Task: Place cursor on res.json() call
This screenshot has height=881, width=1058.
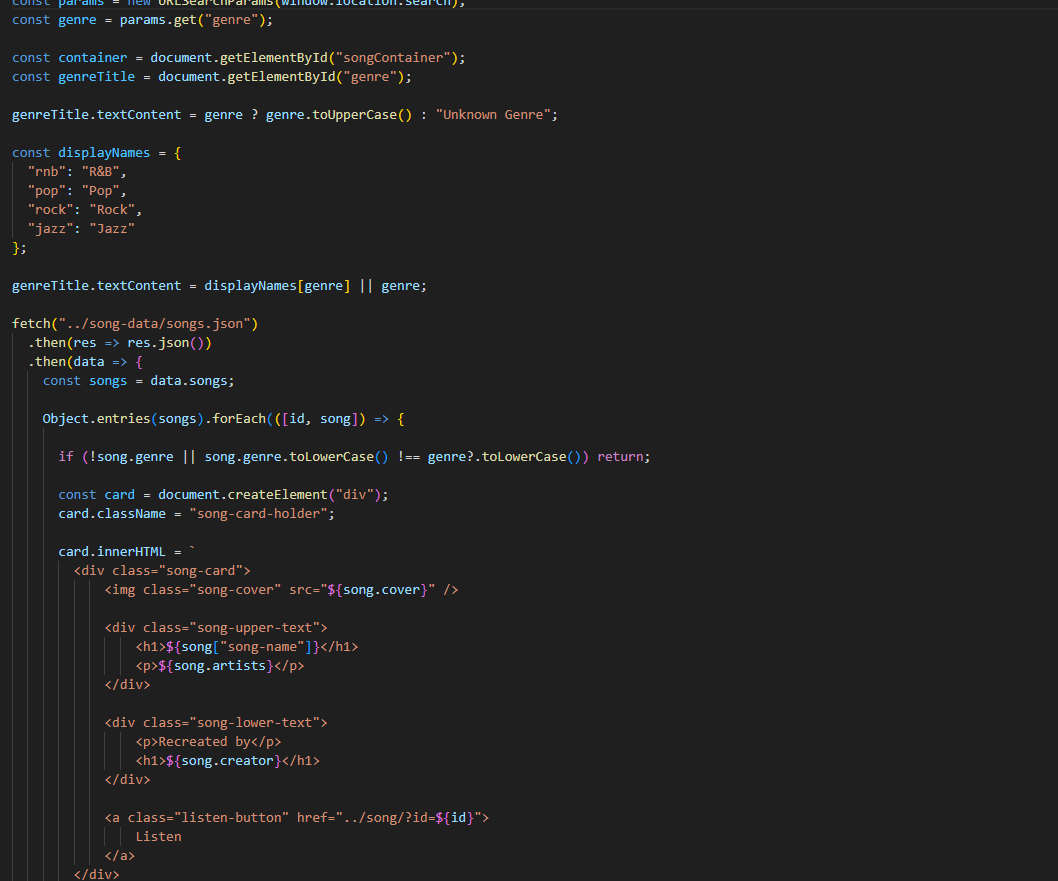Action: pos(169,343)
